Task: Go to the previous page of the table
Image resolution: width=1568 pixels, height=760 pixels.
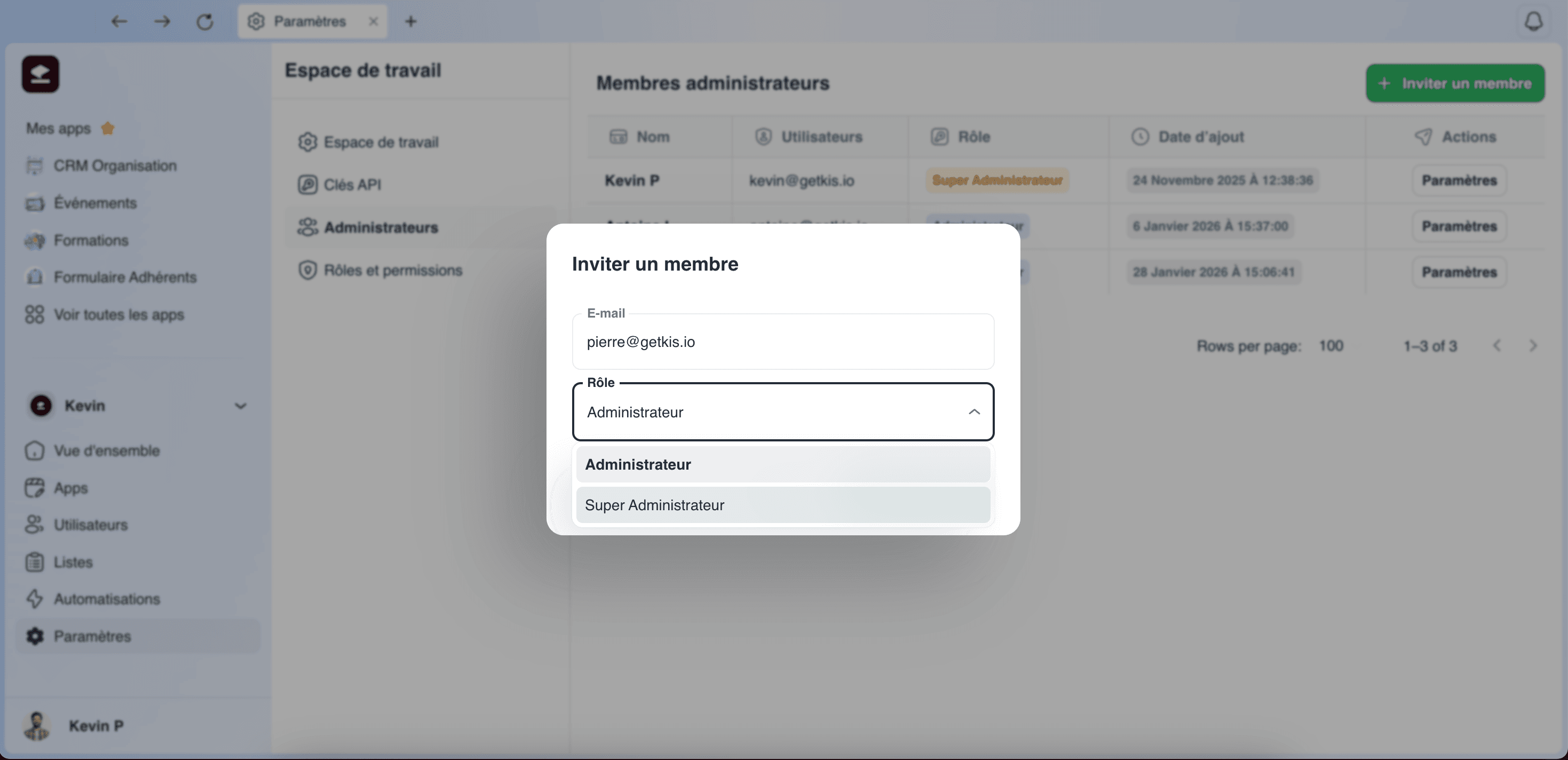Action: (1497, 346)
